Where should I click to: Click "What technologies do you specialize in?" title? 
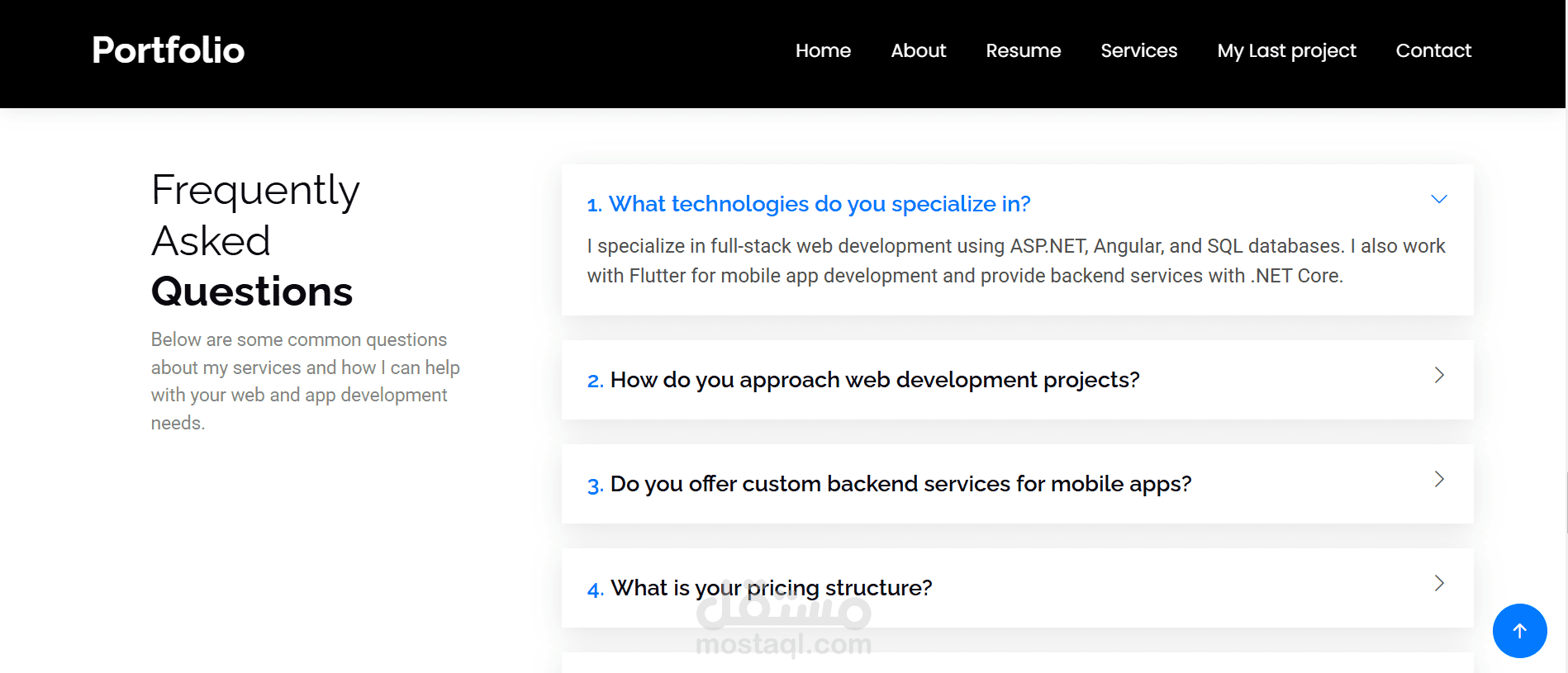click(x=820, y=204)
